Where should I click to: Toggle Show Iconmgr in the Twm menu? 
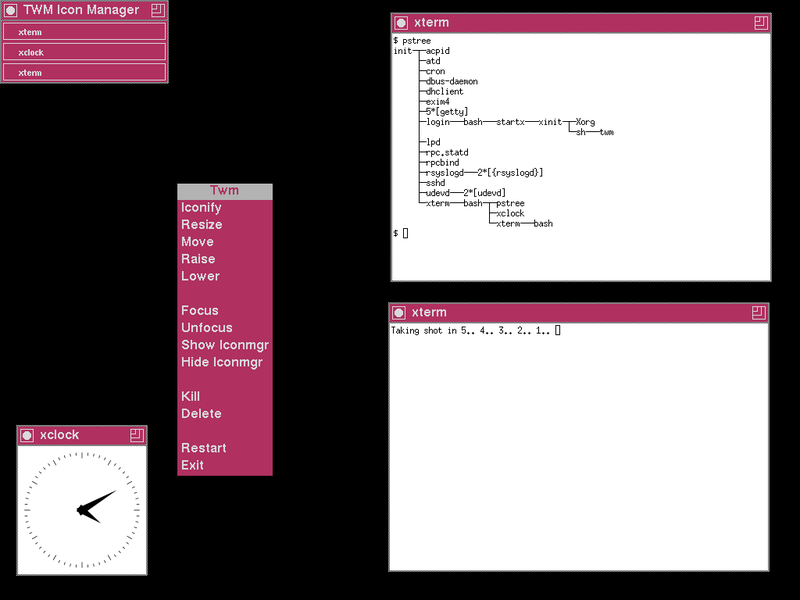click(224, 345)
